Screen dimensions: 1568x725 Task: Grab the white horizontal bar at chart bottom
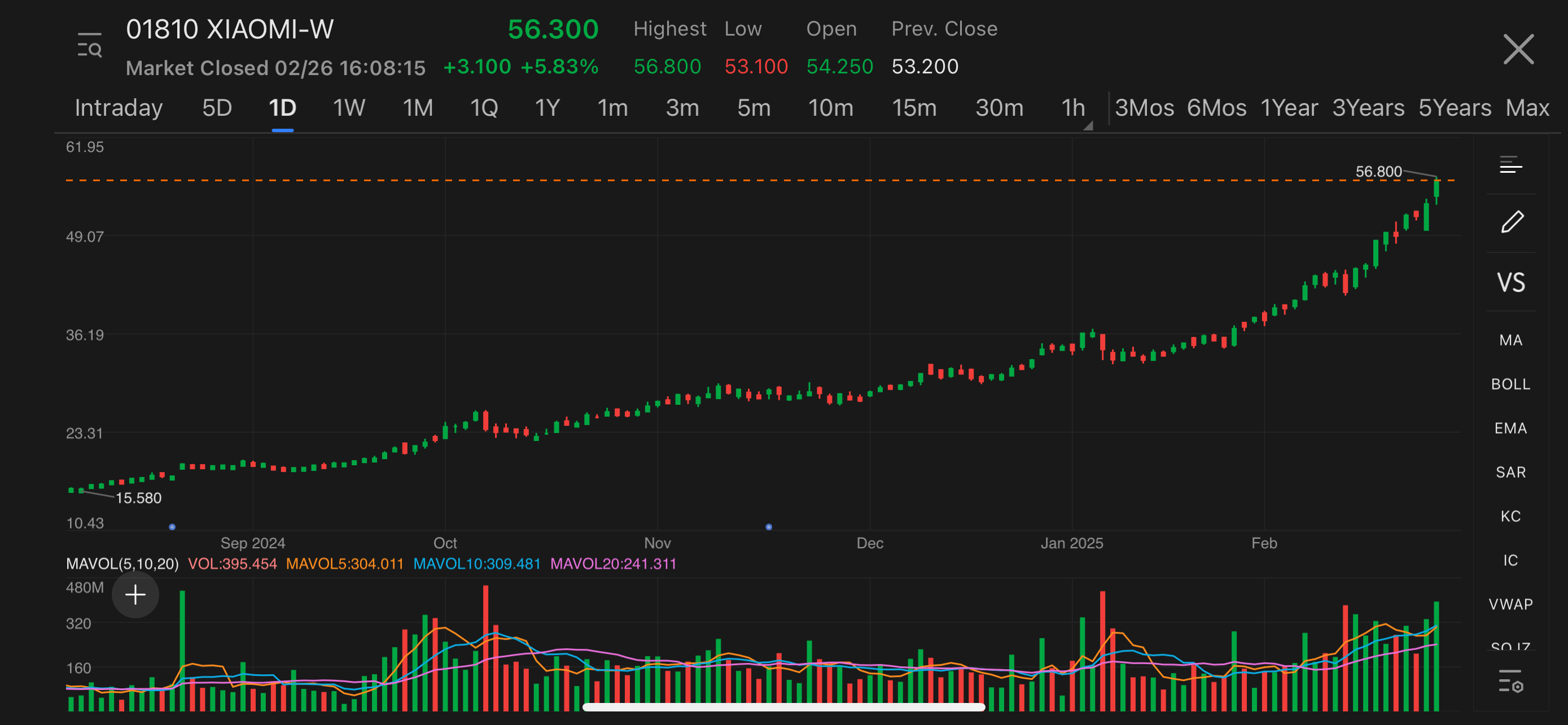(x=783, y=707)
